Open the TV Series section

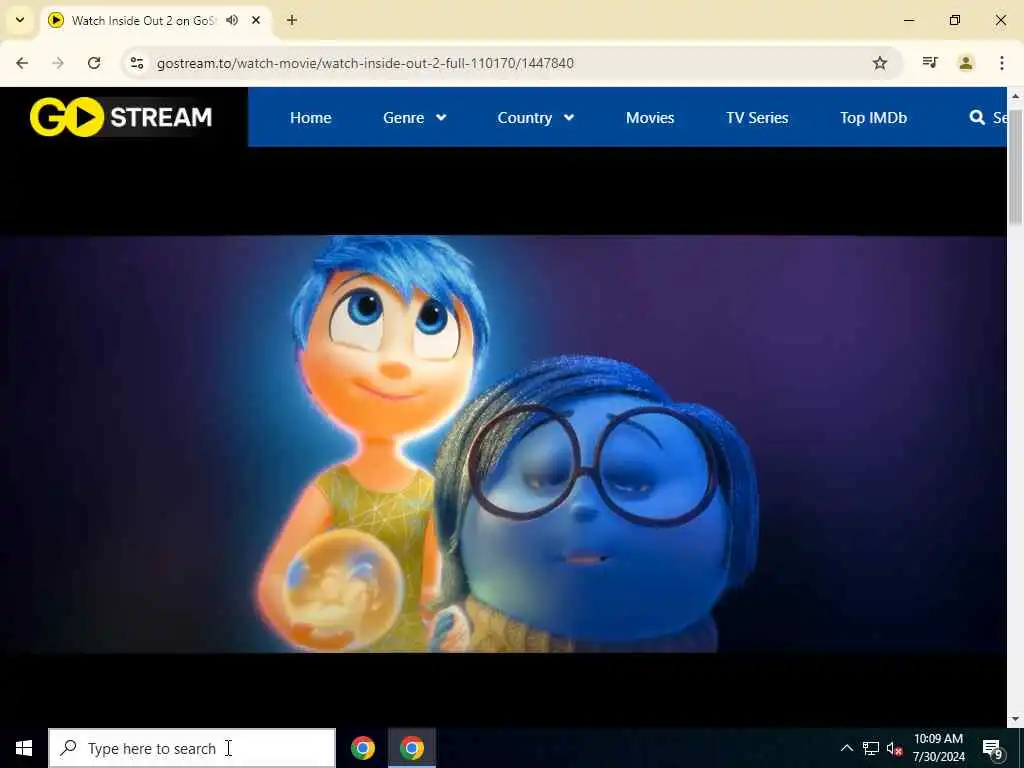757,118
